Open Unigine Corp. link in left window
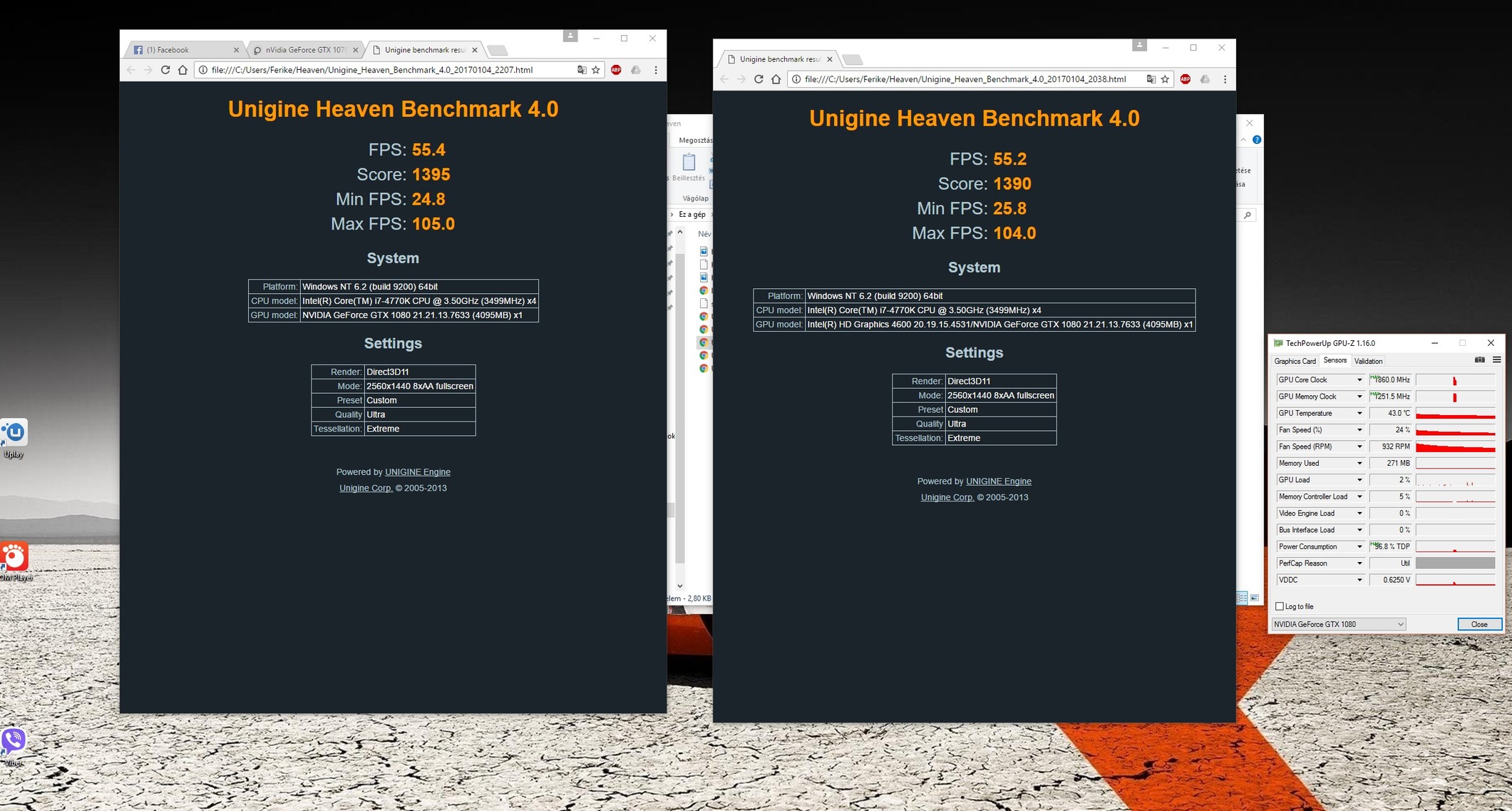 click(x=366, y=489)
